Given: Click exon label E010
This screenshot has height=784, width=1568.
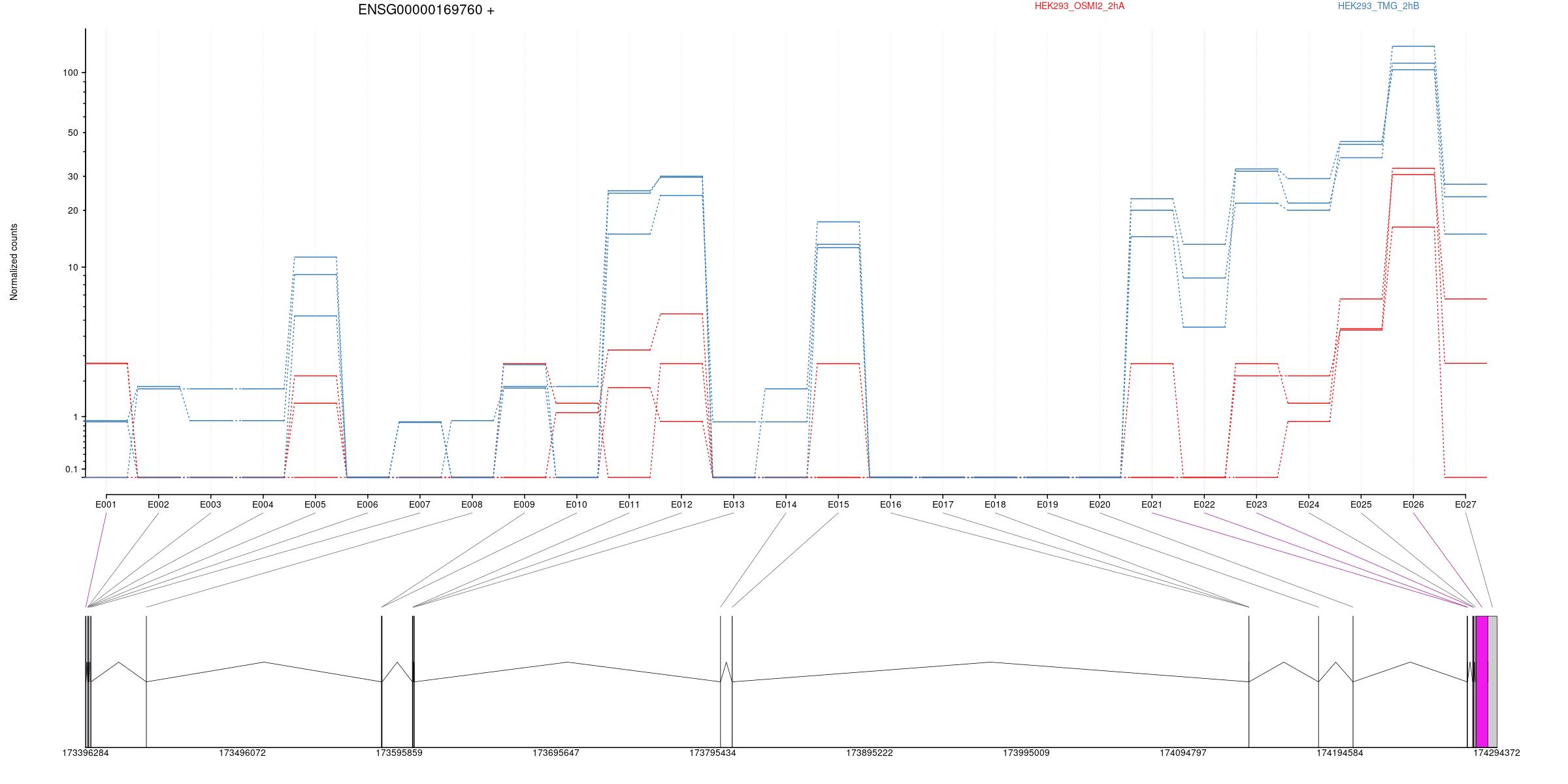Looking at the screenshot, I should 576,504.
